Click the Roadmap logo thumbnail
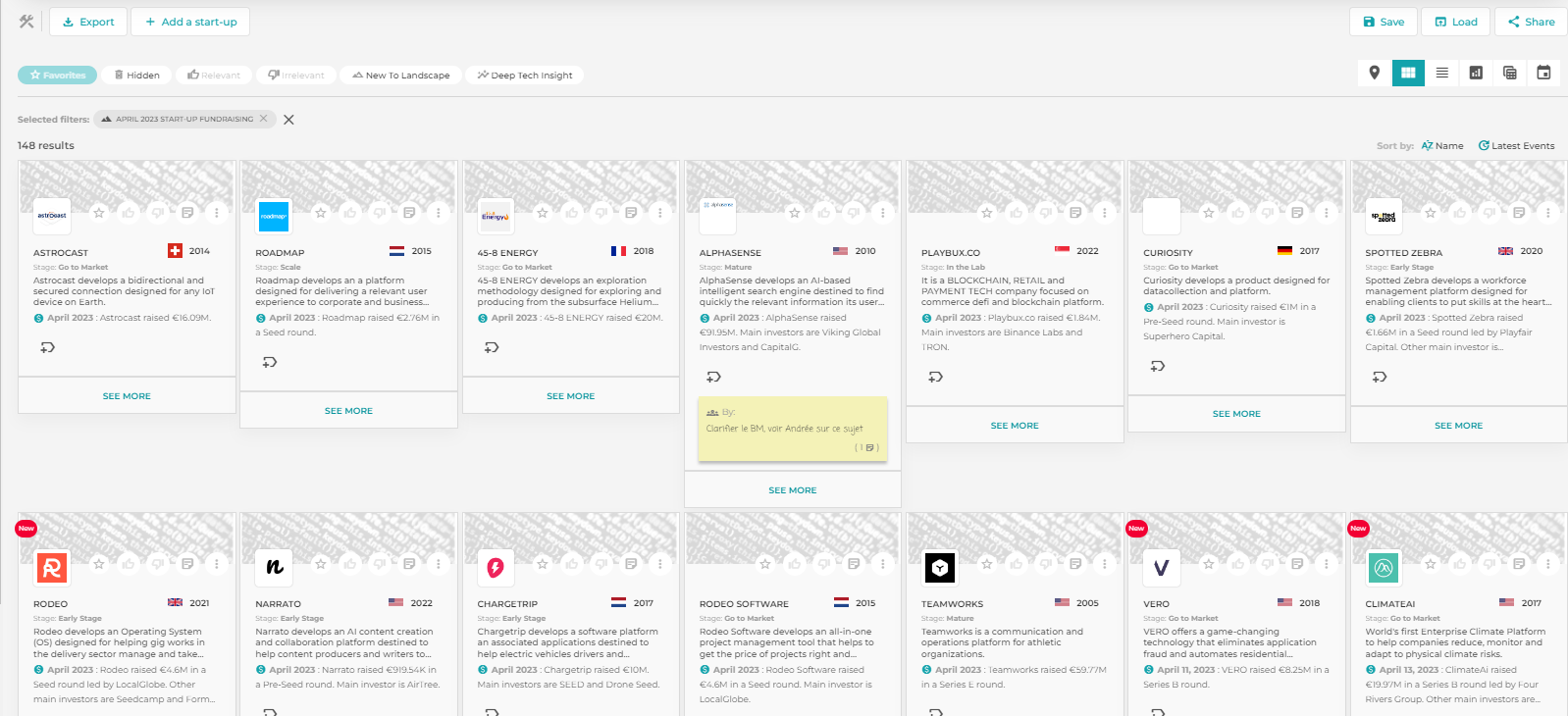Screen dimensions: 1568x716 tap(274, 216)
